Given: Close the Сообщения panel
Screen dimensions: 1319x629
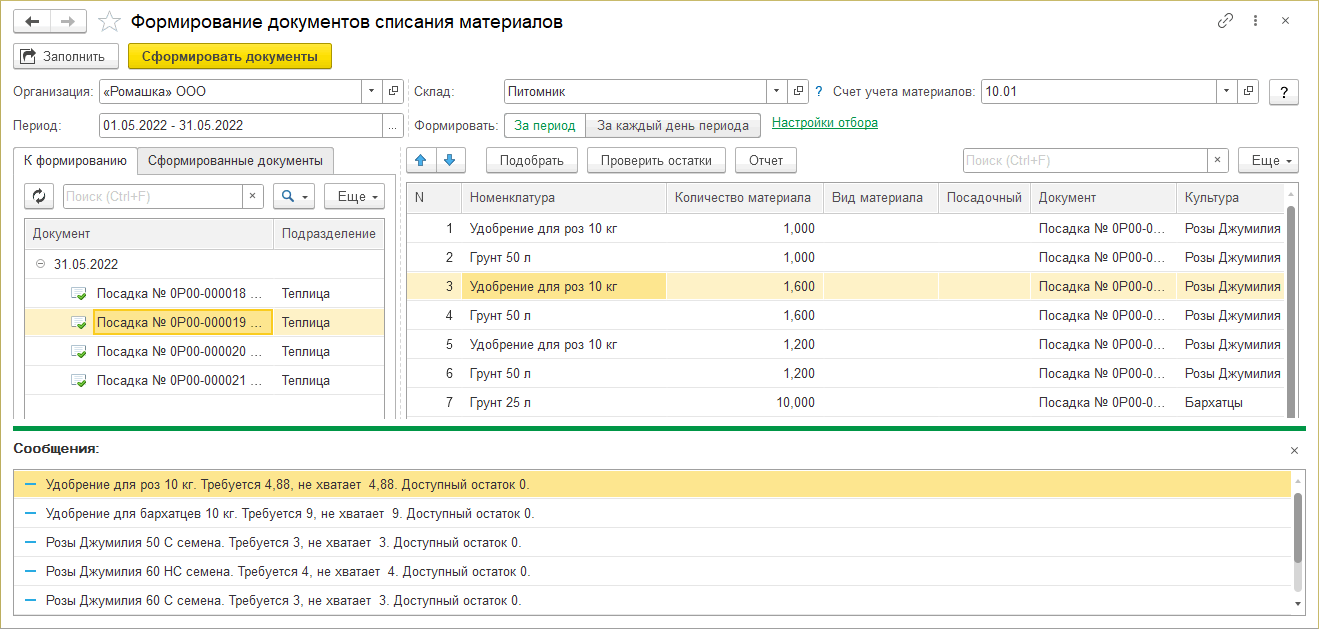Looking at the screenshot, I should click(1294, 450).
